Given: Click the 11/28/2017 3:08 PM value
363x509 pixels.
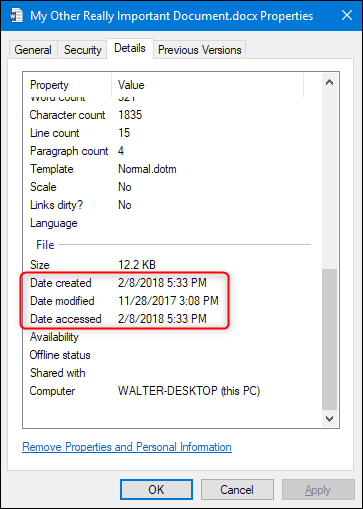Looking at the screenshot, I should [x=168, y=301].
